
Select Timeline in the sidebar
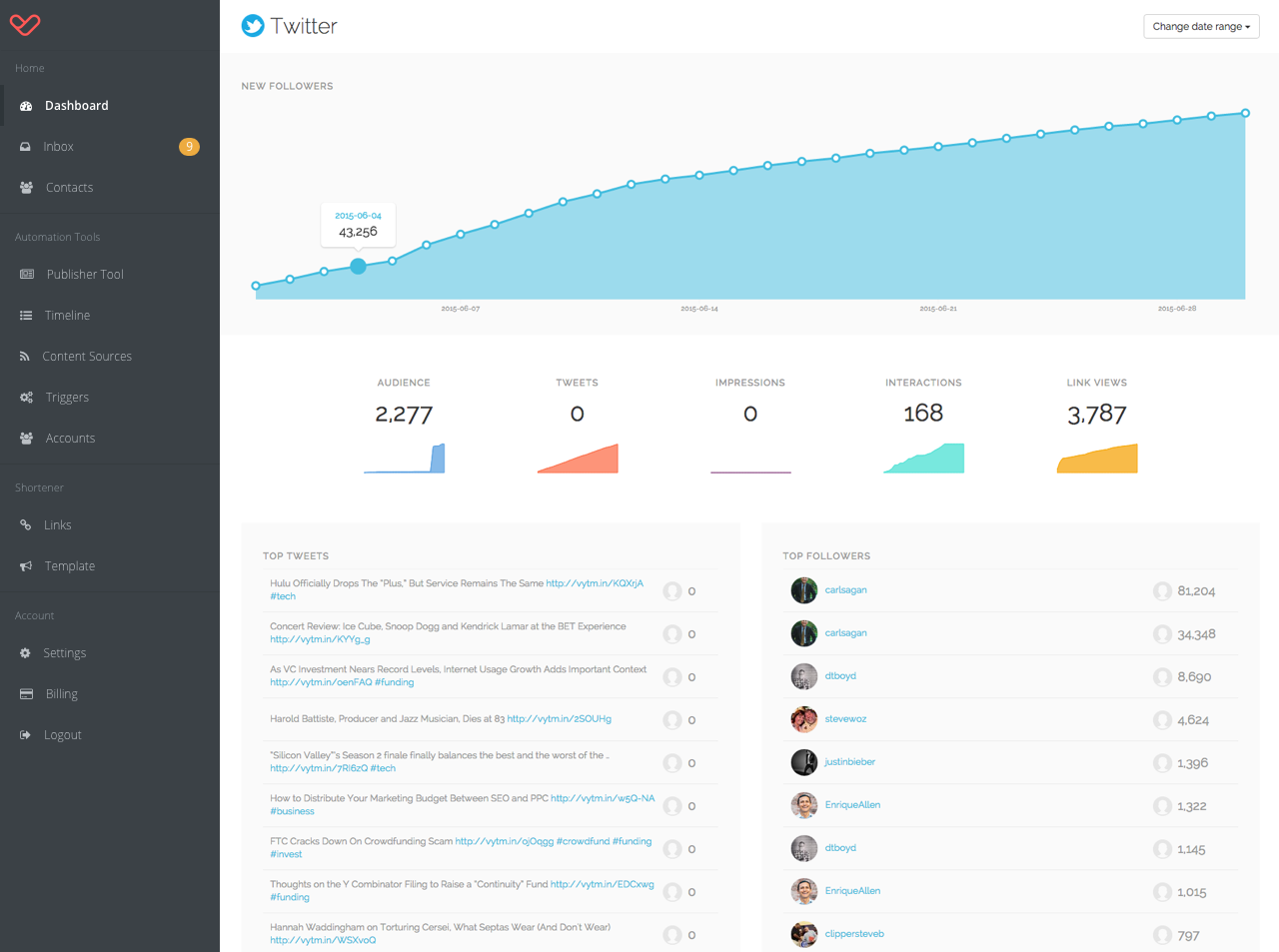110,316
